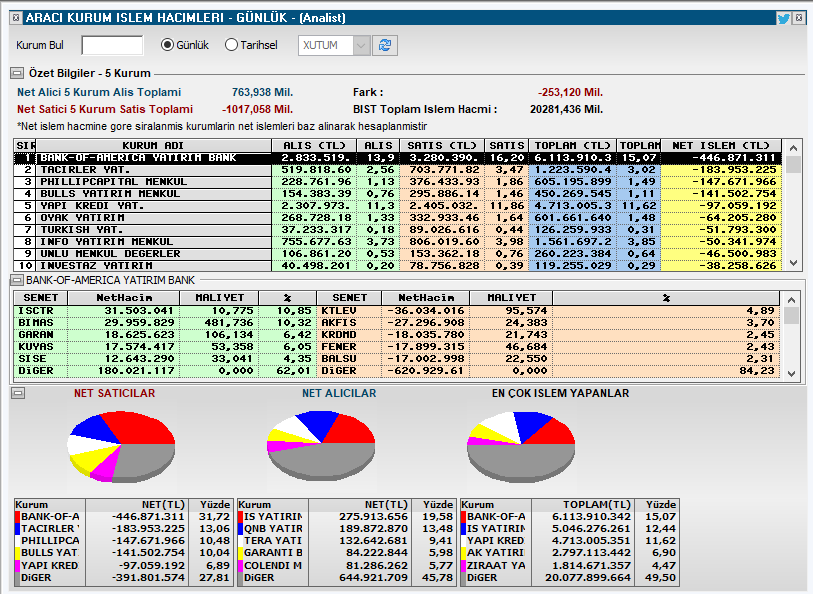Collapse the pie charts section
This screenshot has width=813, height=594.
(x=18, y=393)
